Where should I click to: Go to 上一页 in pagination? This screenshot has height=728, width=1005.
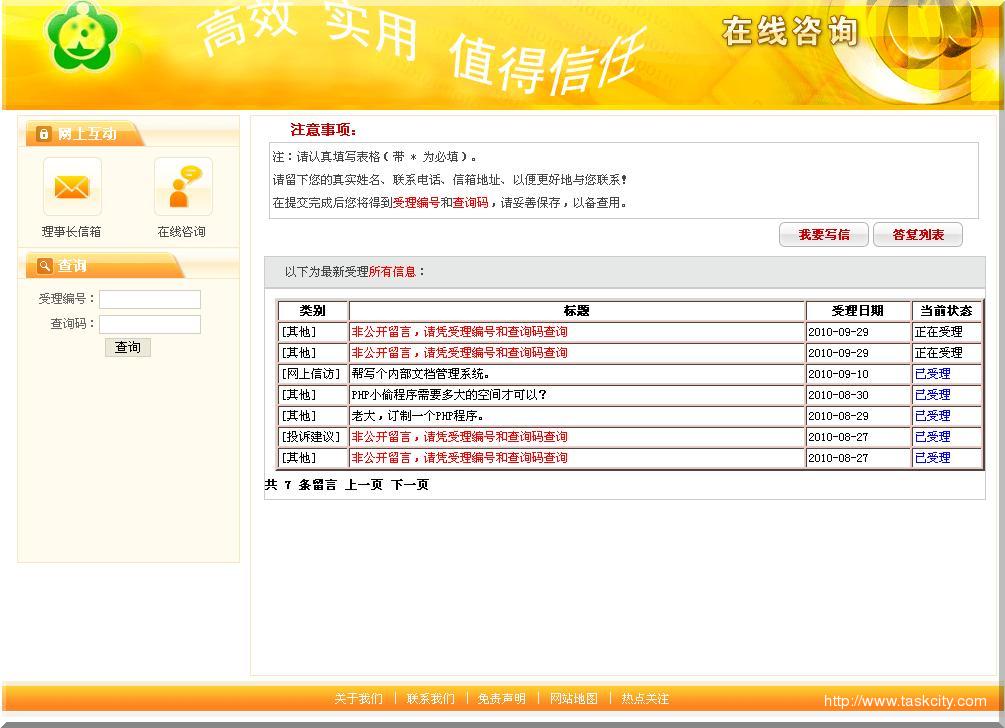click(364, 485)
